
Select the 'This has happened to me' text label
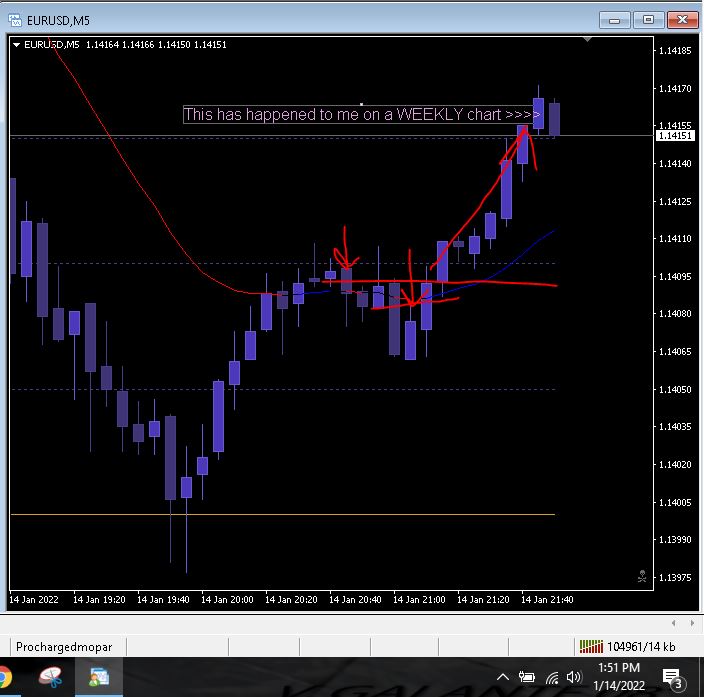click(361, 114)
